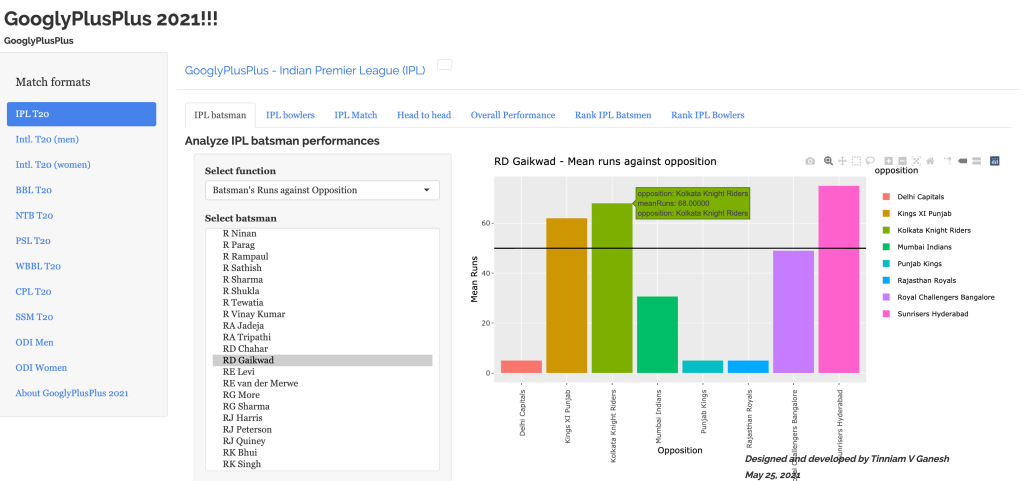Download the plot as PNG via camera icon

point(810,161)
